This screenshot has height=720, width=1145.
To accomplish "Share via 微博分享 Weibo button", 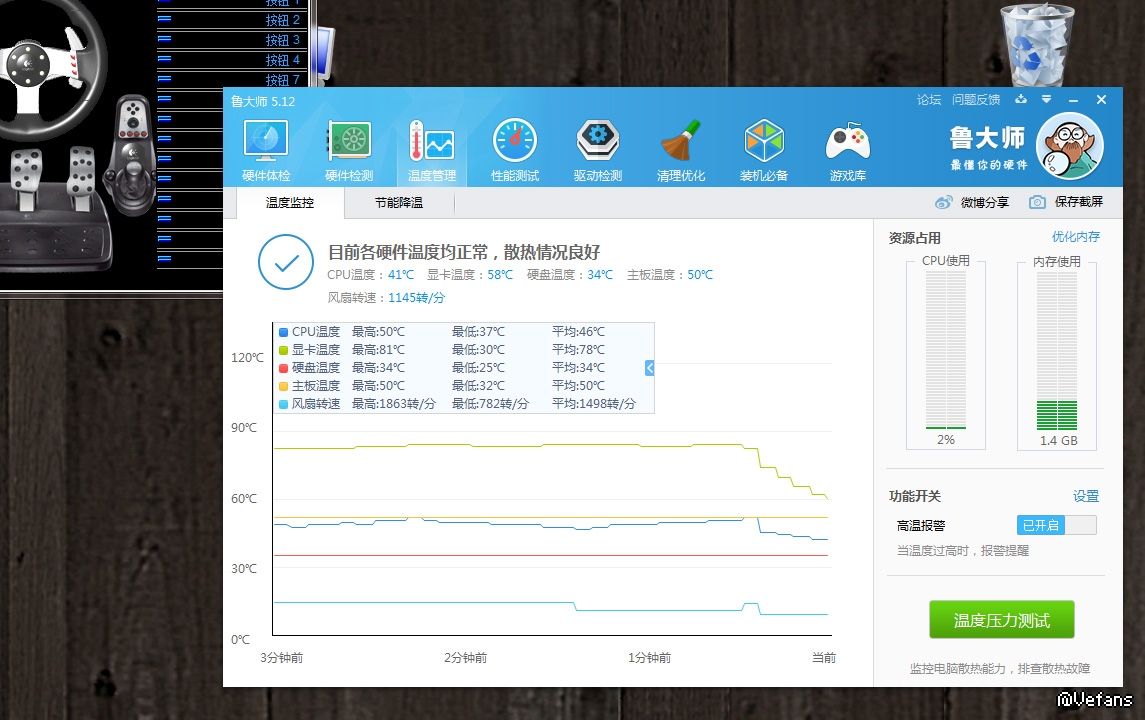I will pyautogui.click(x=972, y=202).
